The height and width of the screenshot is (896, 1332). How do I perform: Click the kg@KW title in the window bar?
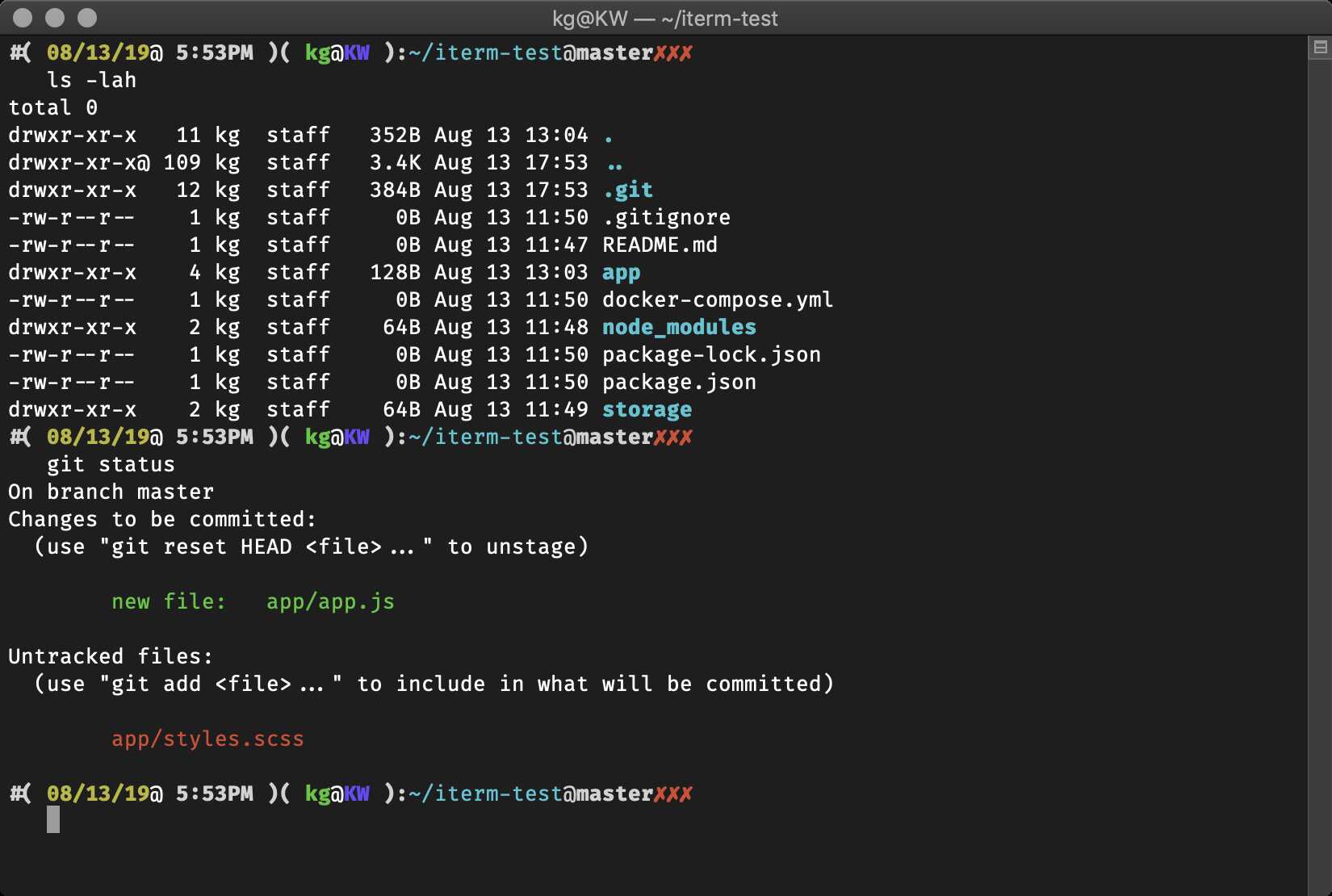tap(590, 18)
